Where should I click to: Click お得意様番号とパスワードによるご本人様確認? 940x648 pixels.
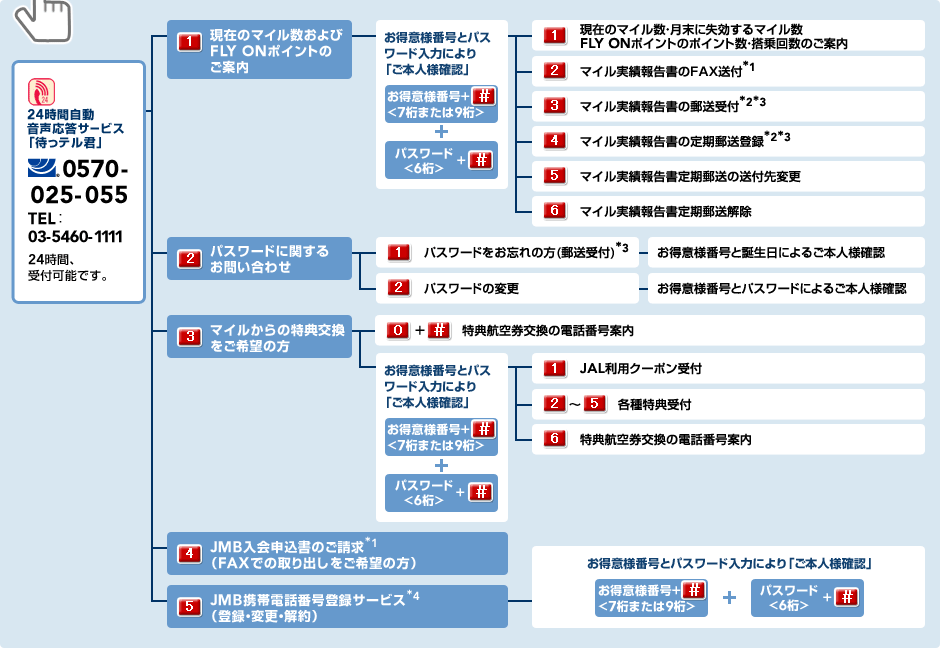[x=787, y=288]
